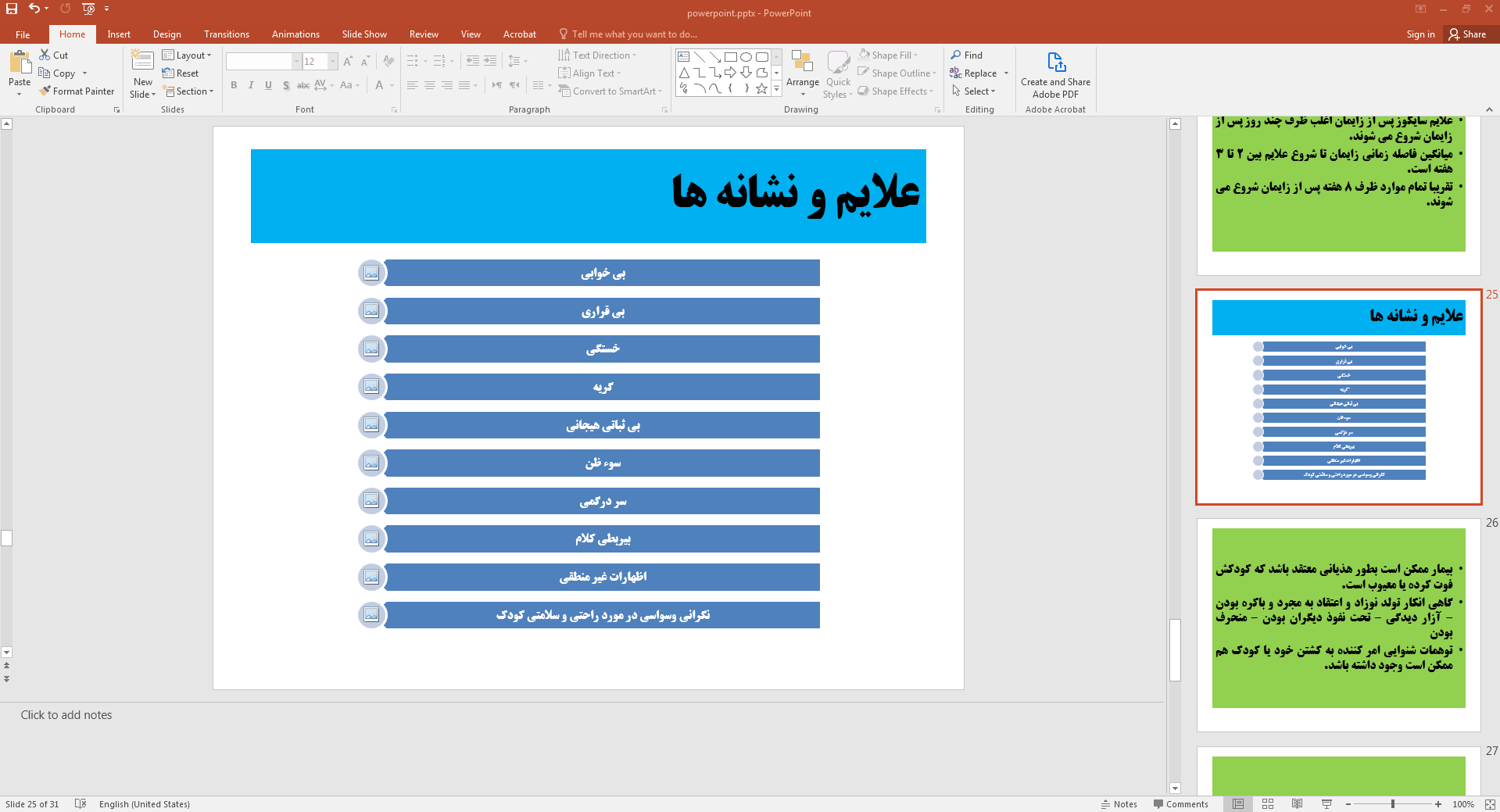Click Replace in Editing group

click(x=973, y=73)
